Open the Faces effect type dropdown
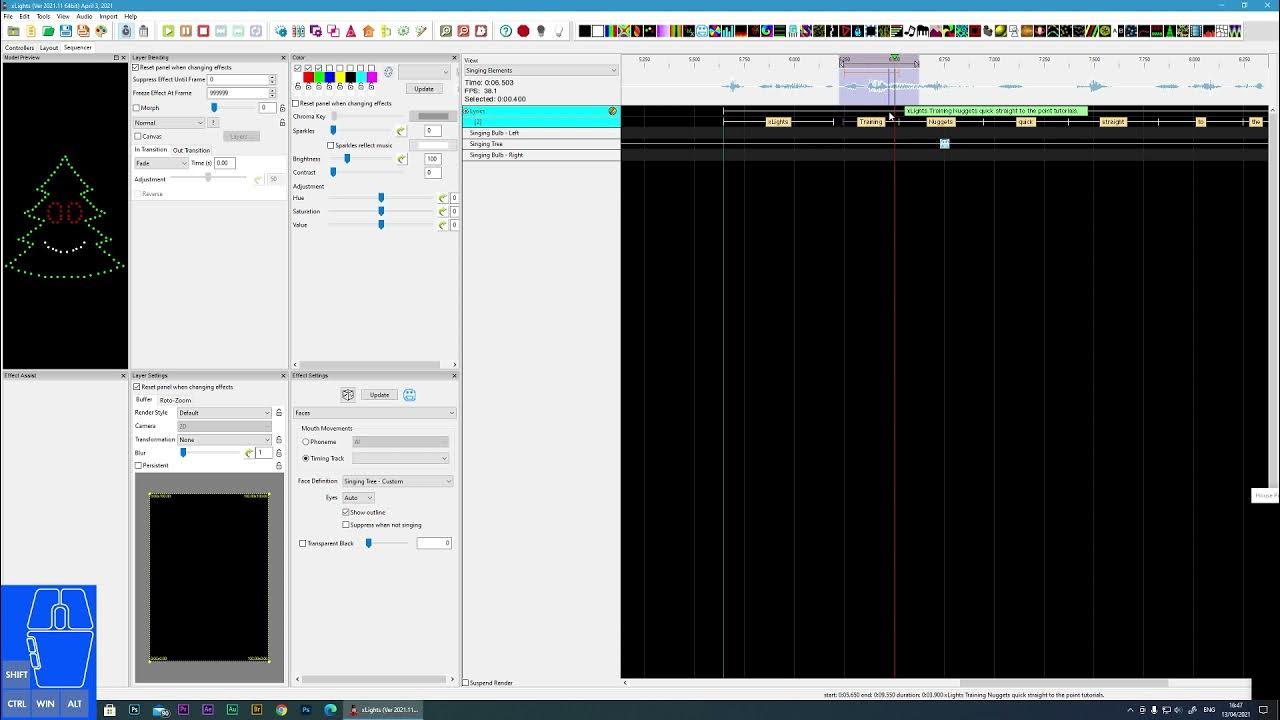This screenshot has width=1280, height=720. tap(374, 413)
